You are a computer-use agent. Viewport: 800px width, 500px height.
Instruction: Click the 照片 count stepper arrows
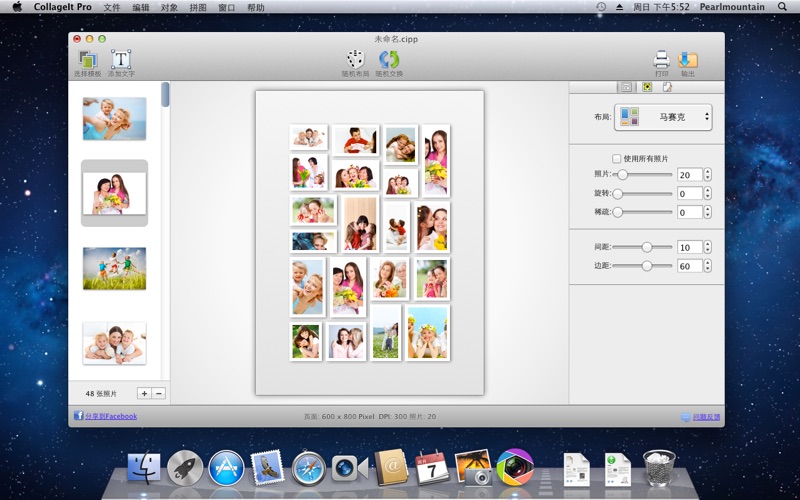(708, 175)
